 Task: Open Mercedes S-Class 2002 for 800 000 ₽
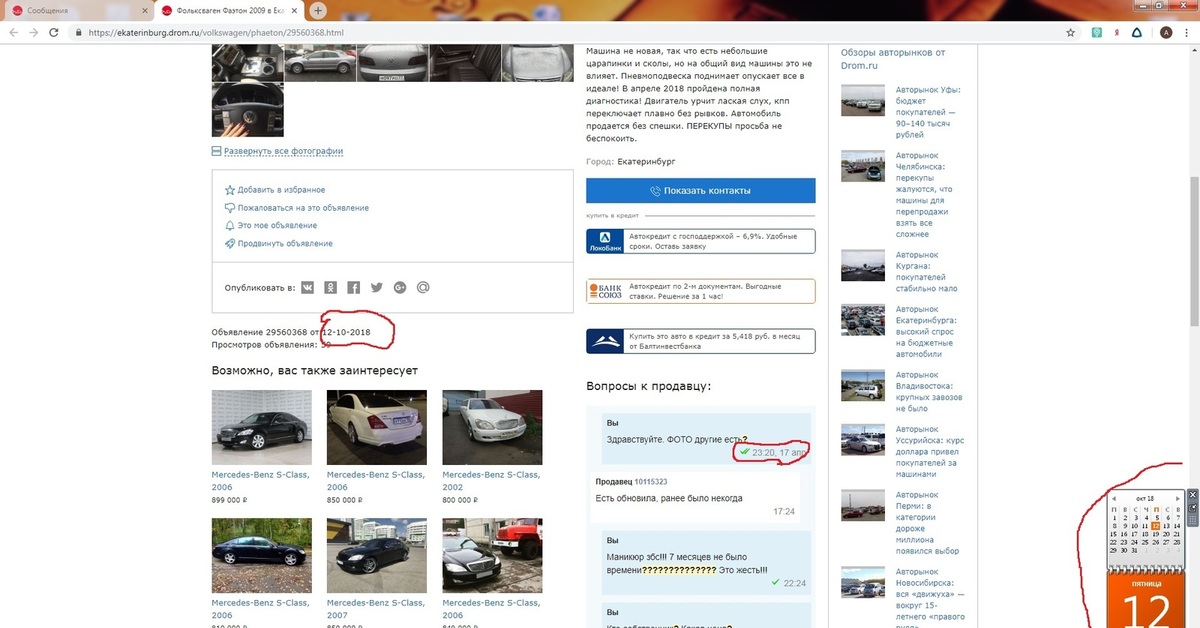coord(492,428)
